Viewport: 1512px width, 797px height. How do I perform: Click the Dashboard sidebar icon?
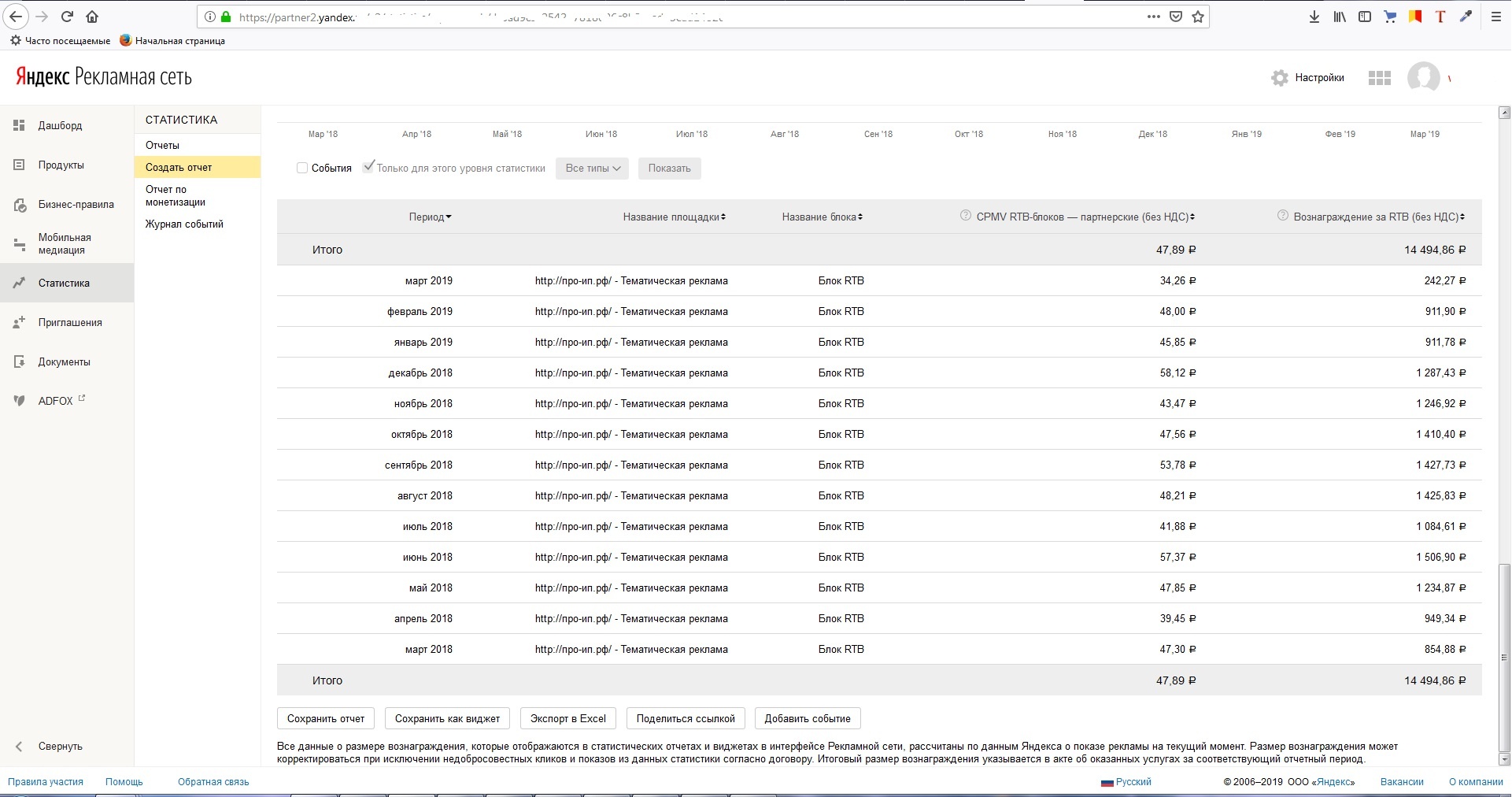click(x=20, y=125)
